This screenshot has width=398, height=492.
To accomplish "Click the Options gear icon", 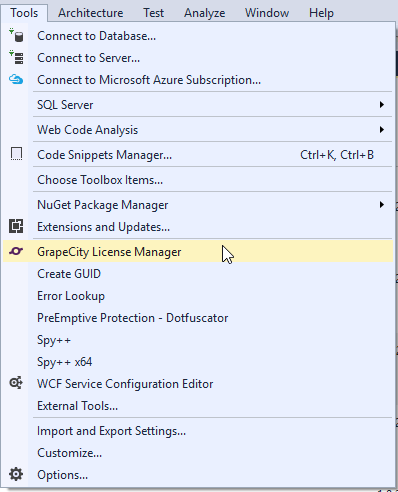I will click(16, 474).
